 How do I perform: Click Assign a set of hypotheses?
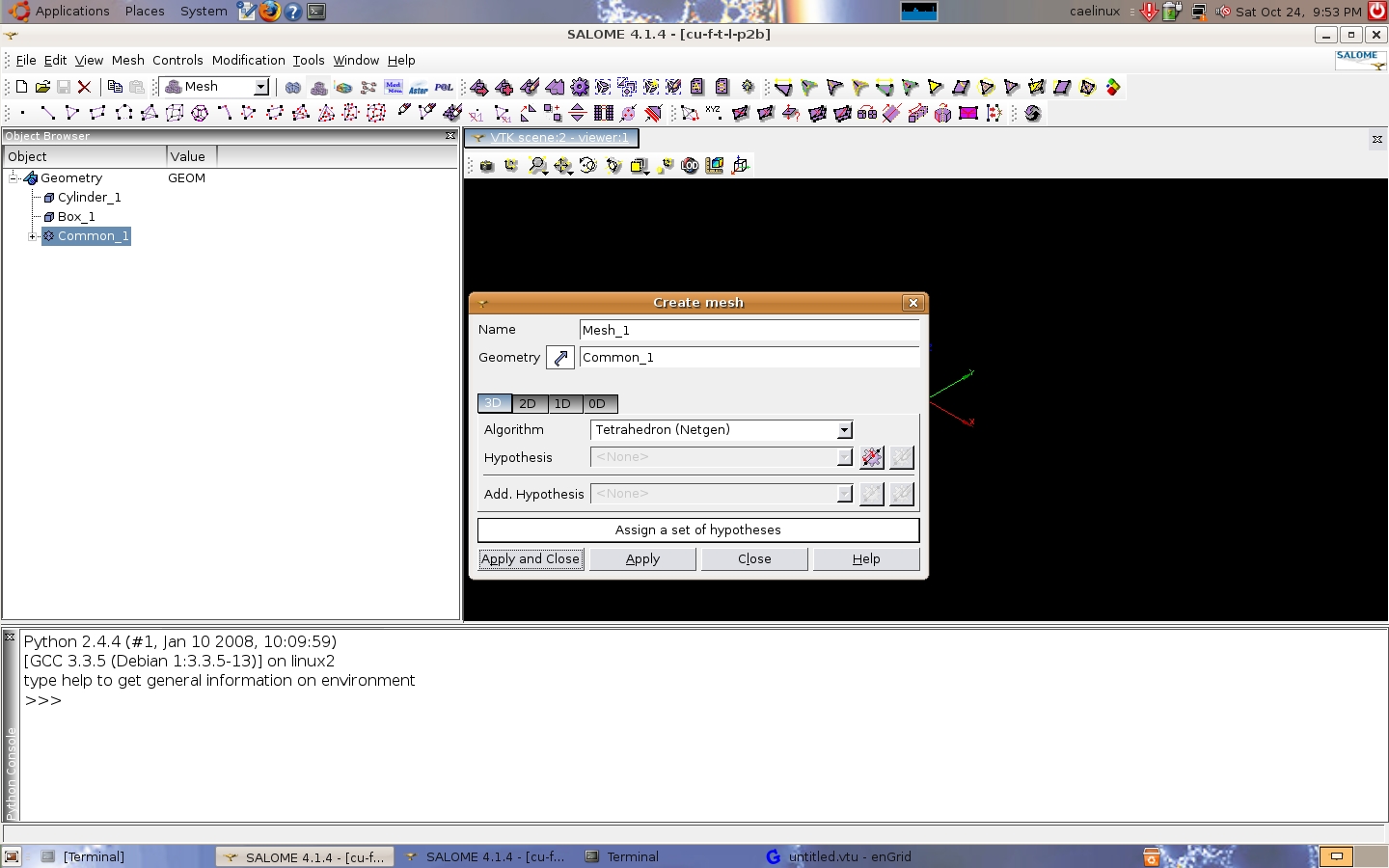[698, 530]
